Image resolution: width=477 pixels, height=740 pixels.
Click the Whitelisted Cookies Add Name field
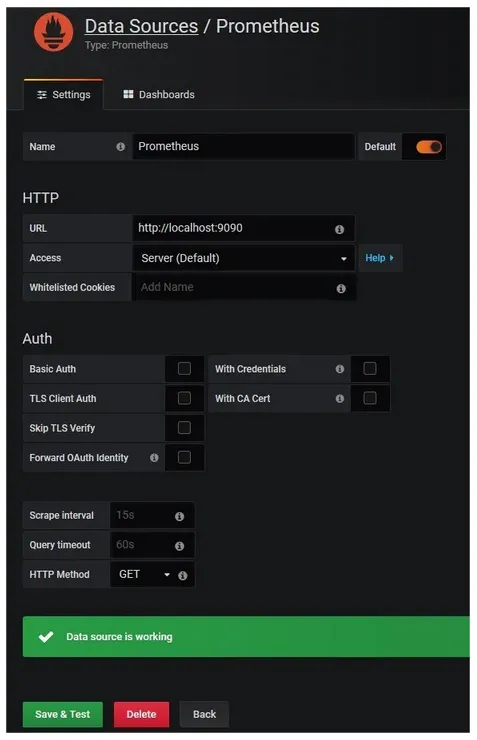244,287
